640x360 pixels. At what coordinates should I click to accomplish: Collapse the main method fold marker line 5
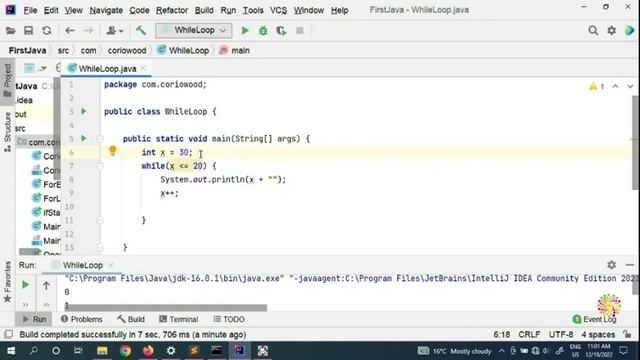coord(100,139)
